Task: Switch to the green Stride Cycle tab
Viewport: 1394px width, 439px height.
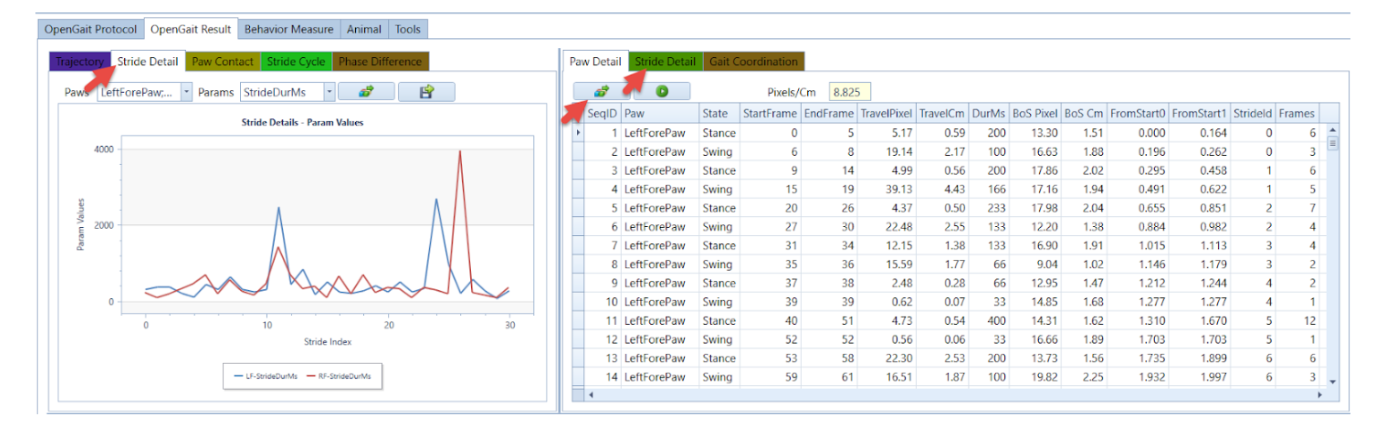Action: tap(296, 62)
